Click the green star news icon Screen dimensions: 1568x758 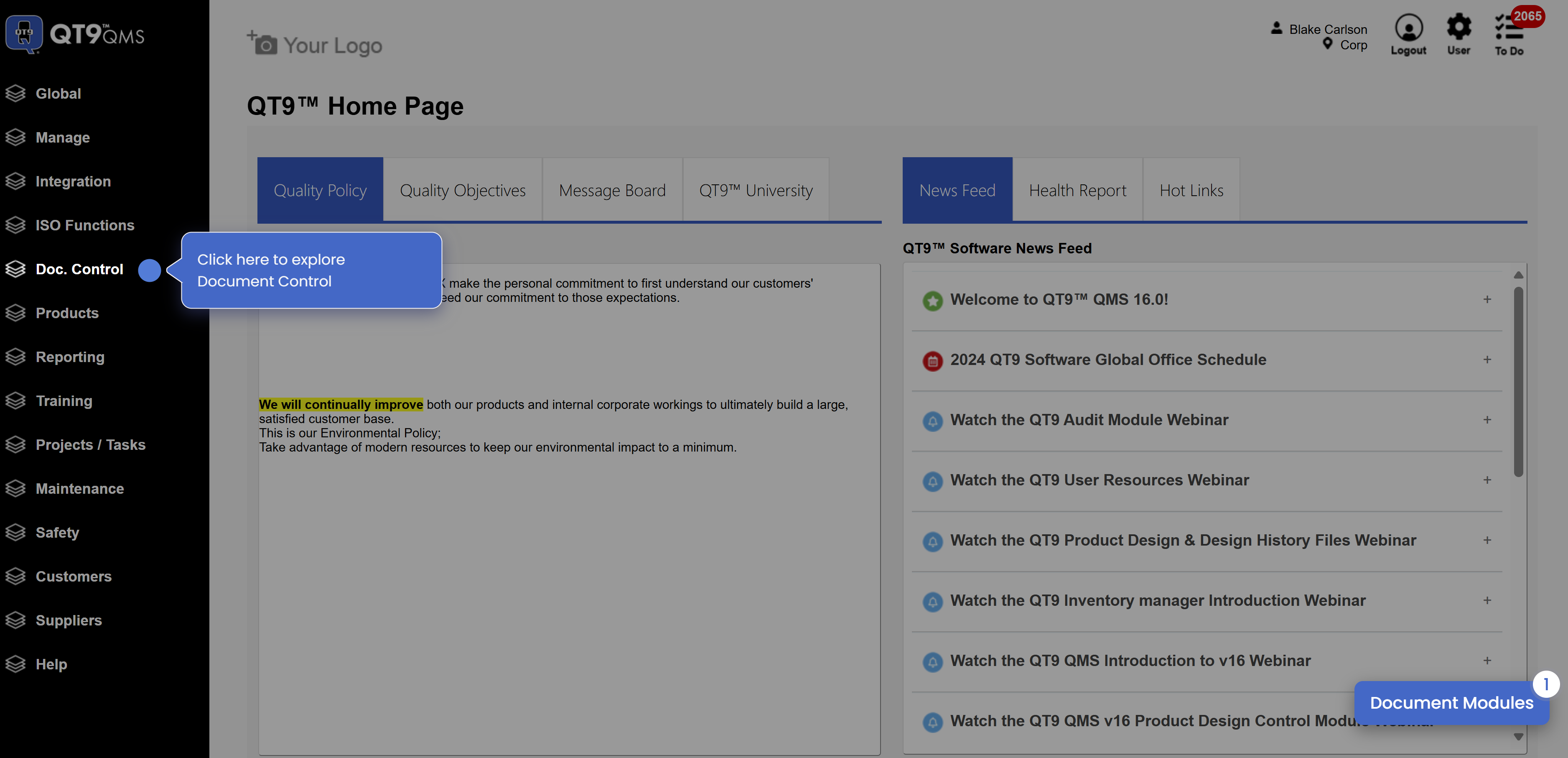coord(932,300)
